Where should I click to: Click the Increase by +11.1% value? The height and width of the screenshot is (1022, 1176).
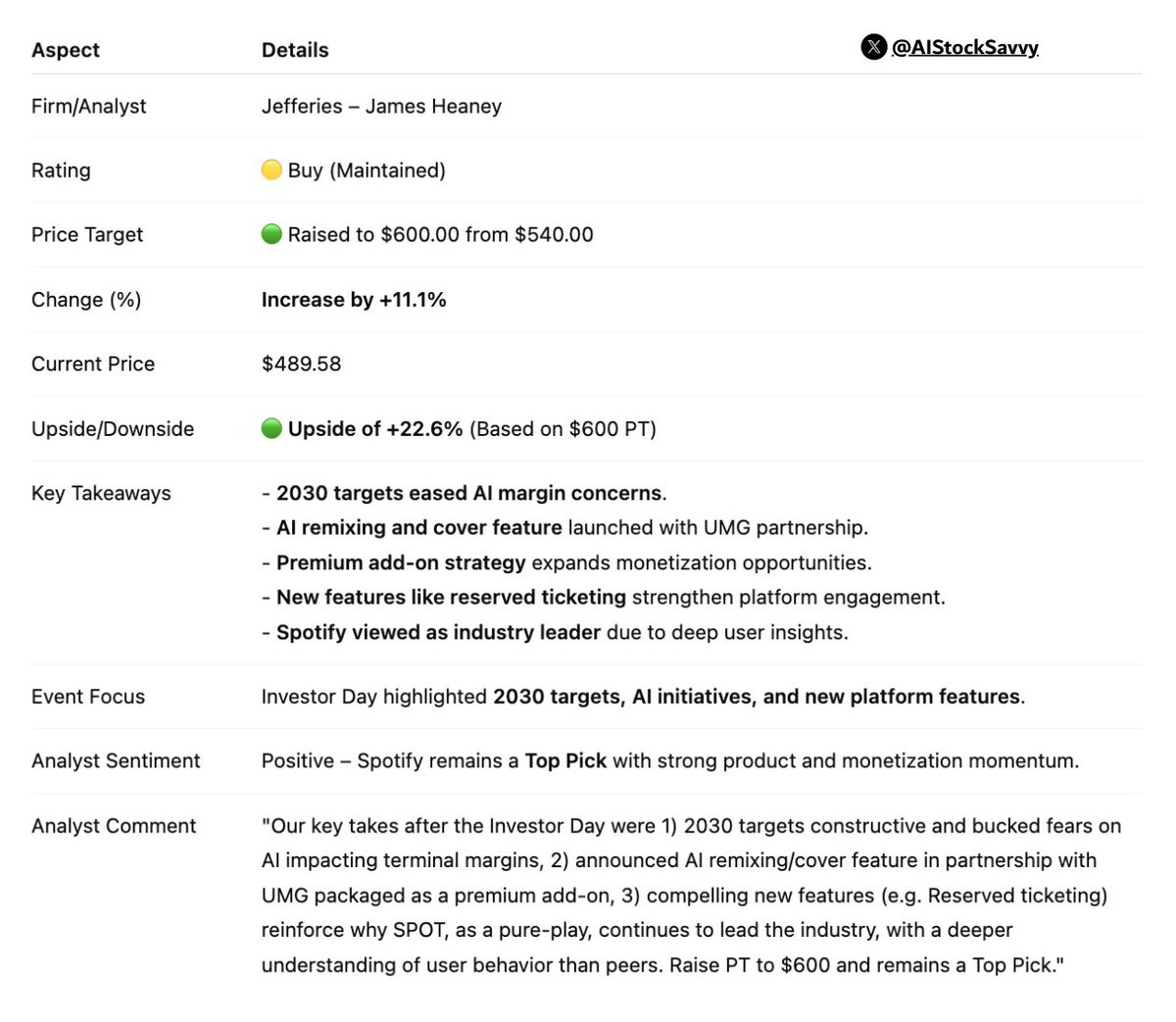pos(354,300)
